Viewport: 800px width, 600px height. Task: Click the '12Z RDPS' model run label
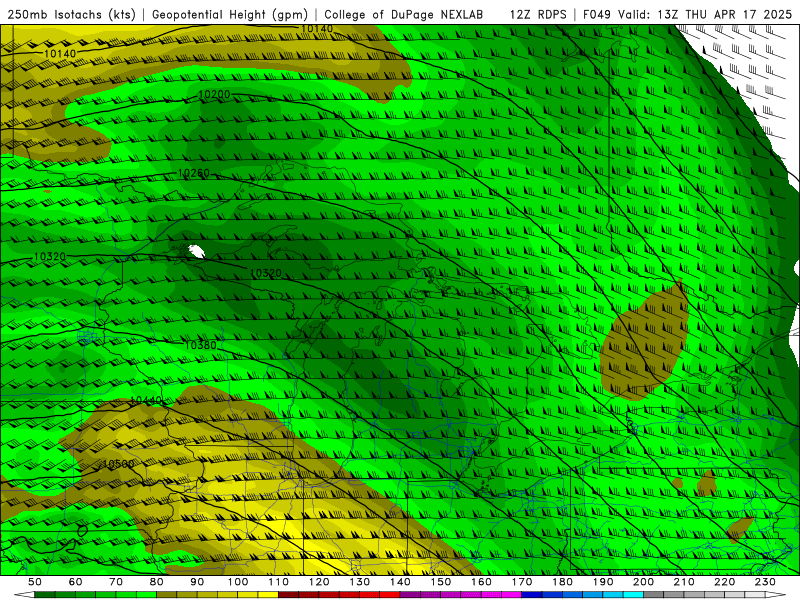click(x=538, y=15)
